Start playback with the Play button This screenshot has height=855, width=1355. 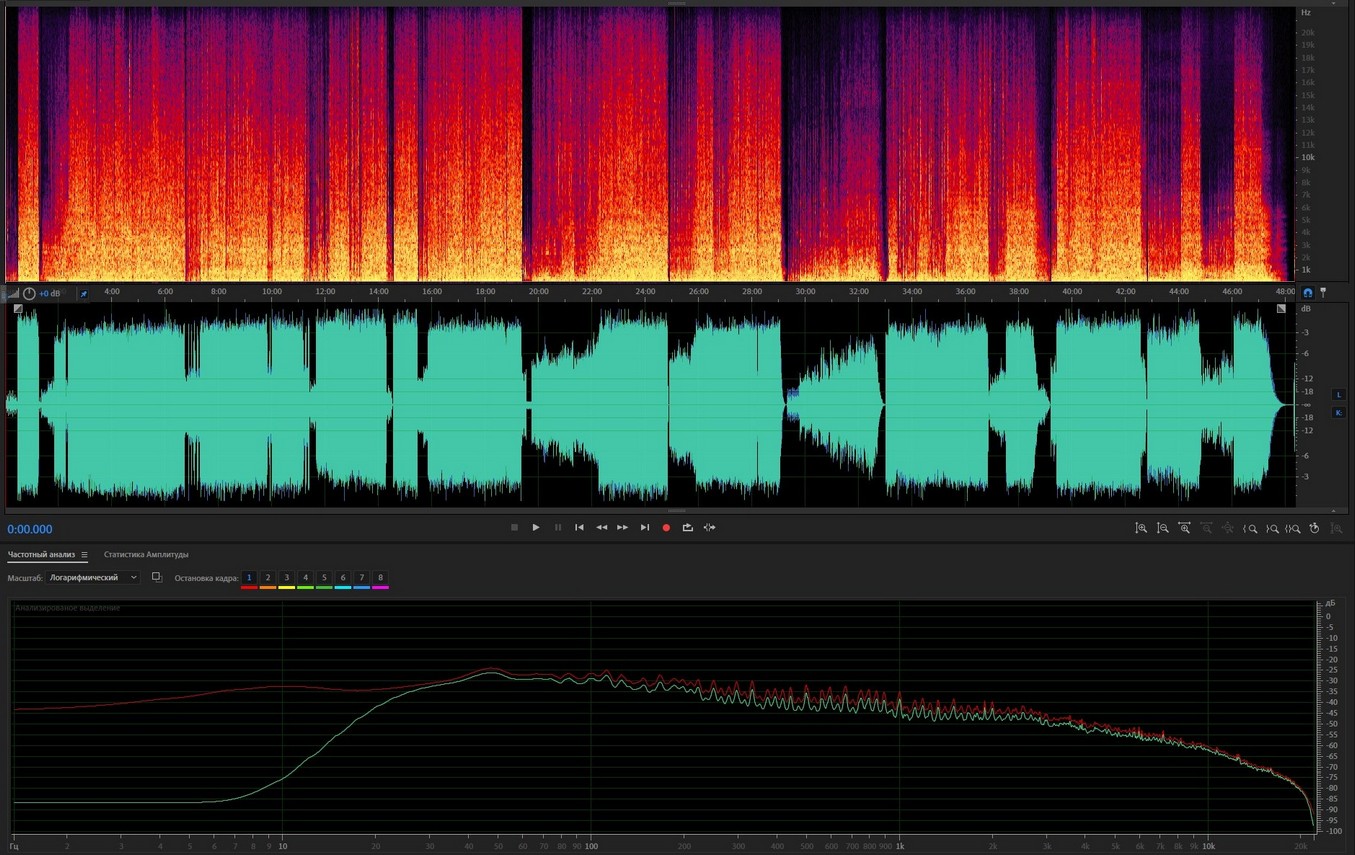point(536,527)
